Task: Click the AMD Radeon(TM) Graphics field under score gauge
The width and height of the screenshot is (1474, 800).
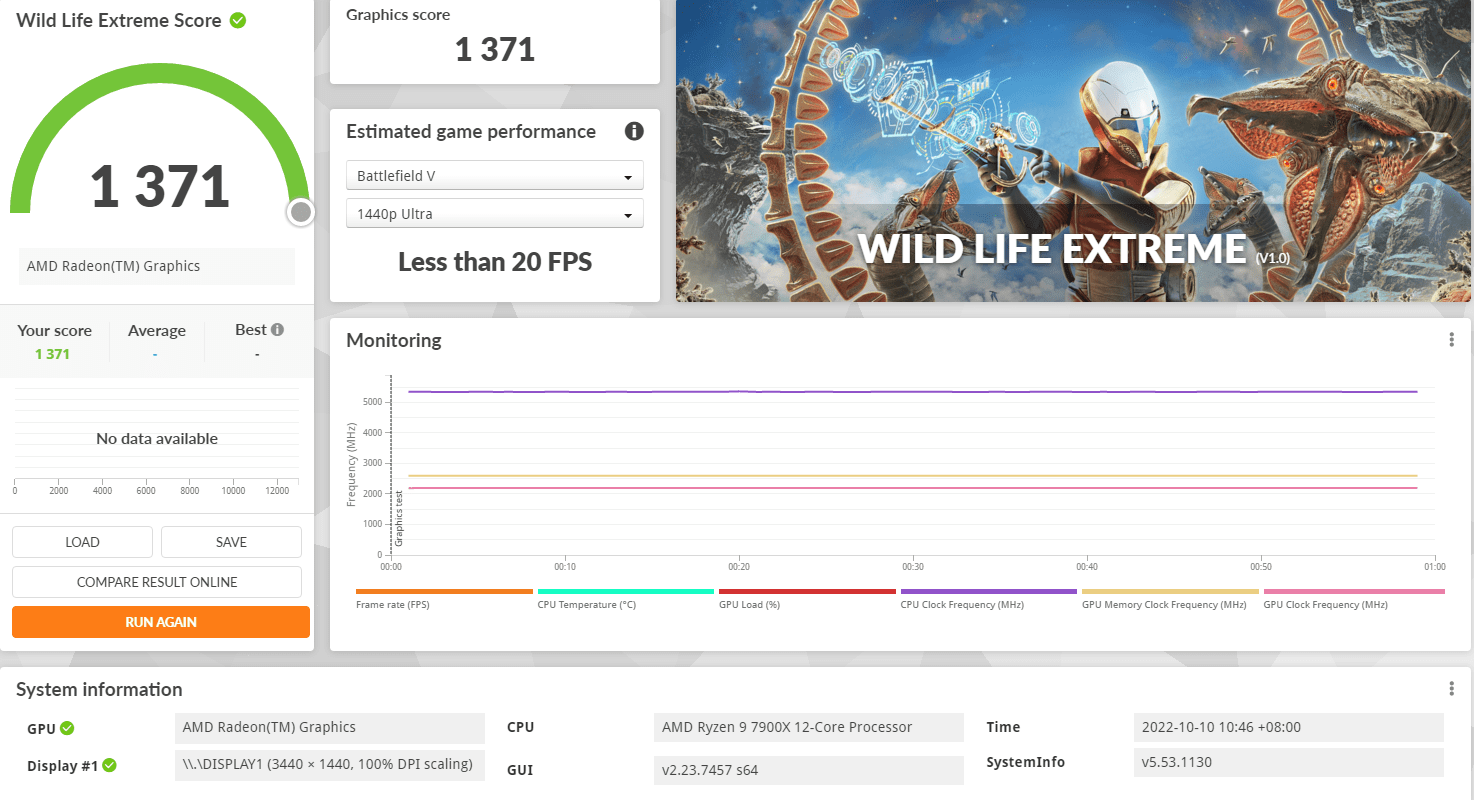Action: point(157,266)
